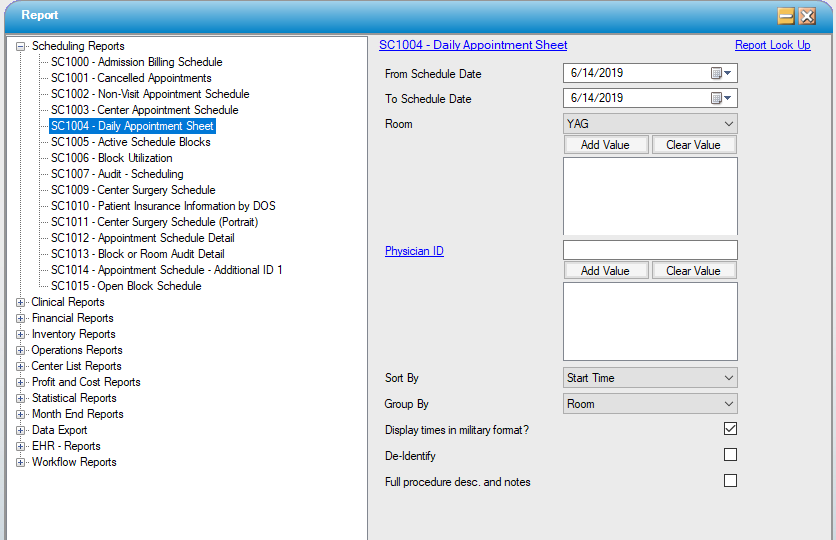Expand the Inventory Reports node
The height and width of the screenshot is (540, 836).
(x=21, y=334)
